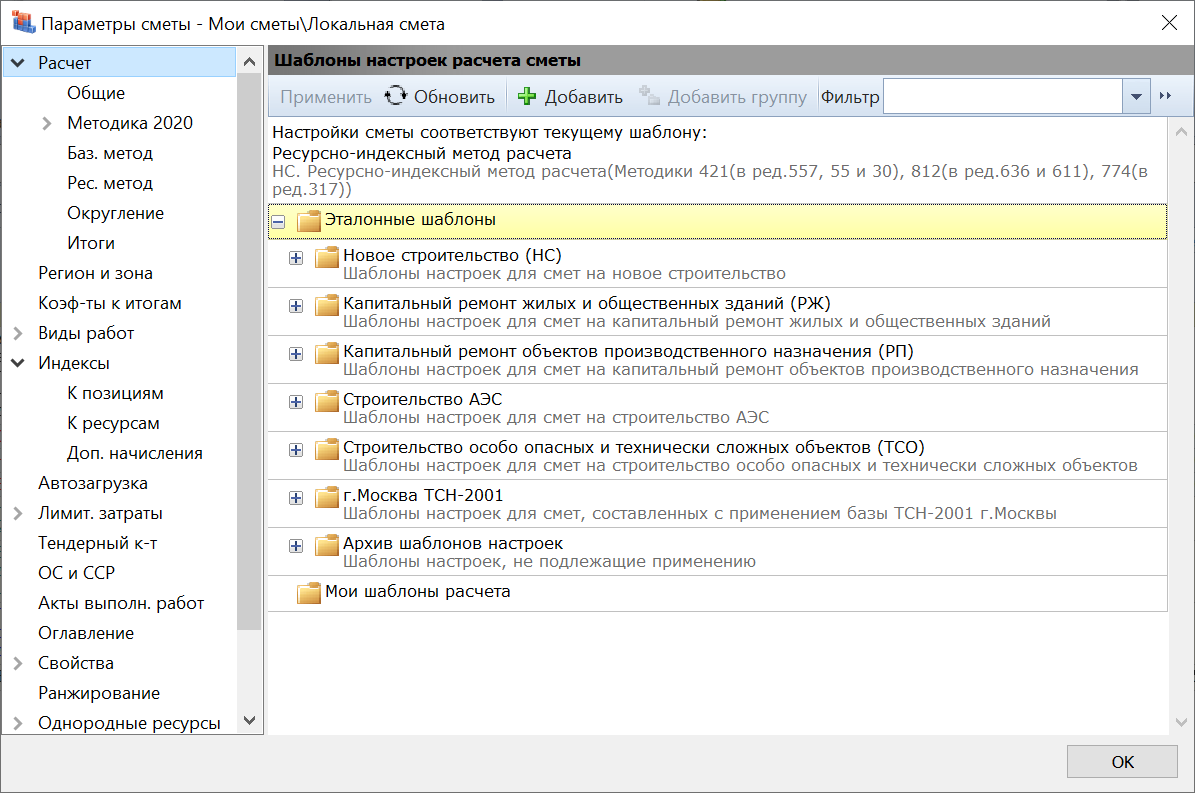This screenshot has width=1195, height=793.
Task: Expand the Строительство АЭС folder
Action: (x=296, y=402)
